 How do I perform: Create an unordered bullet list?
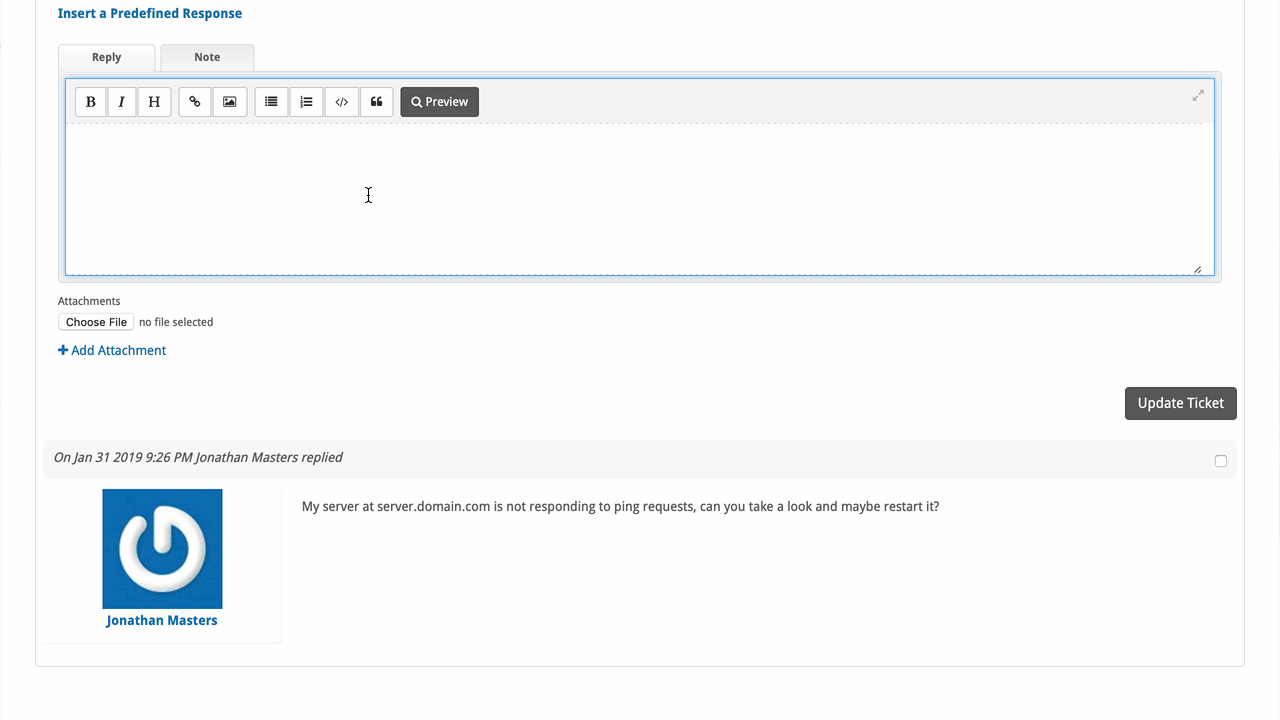click(271, 102)
